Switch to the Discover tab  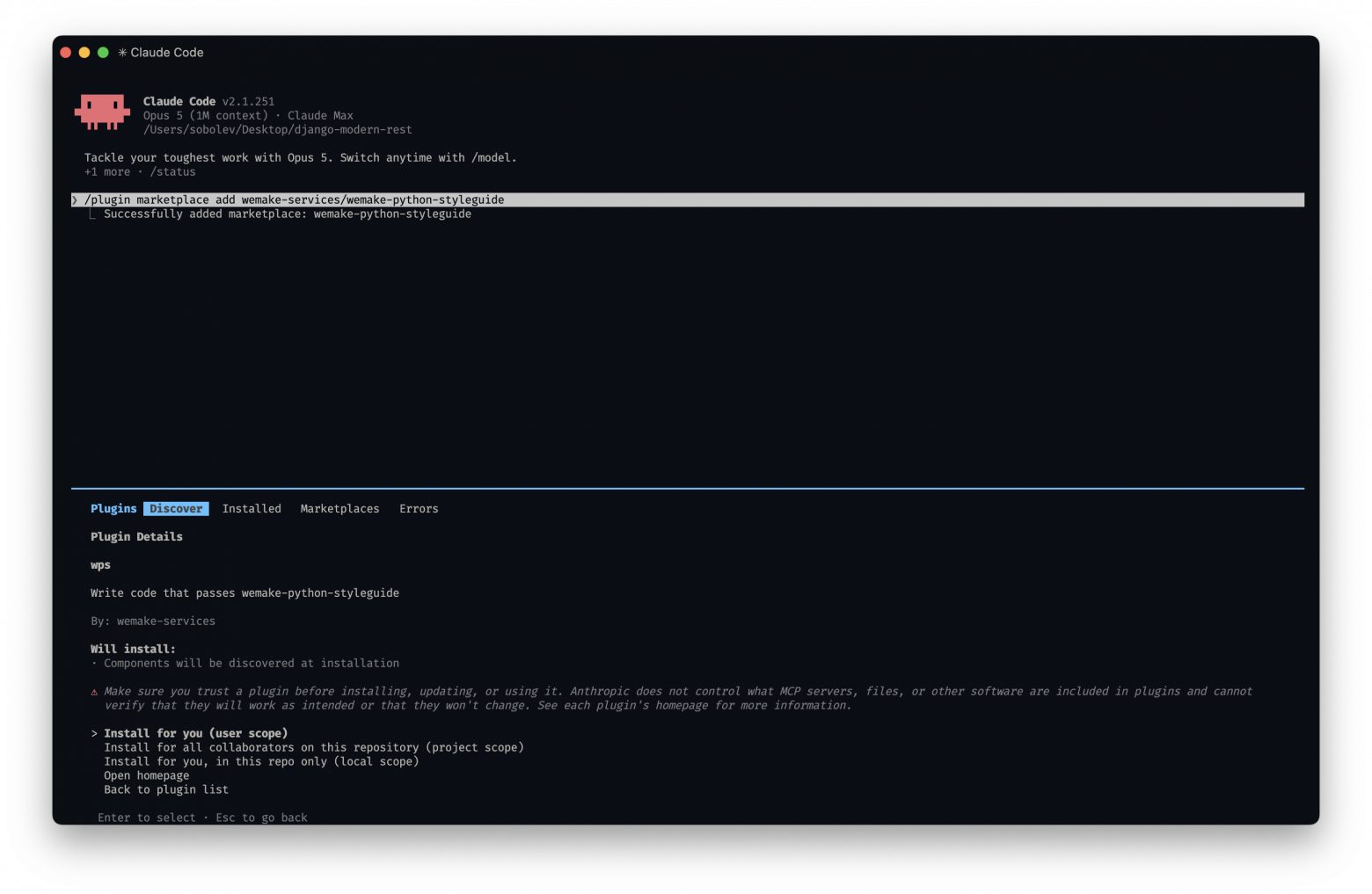(176, 509)
